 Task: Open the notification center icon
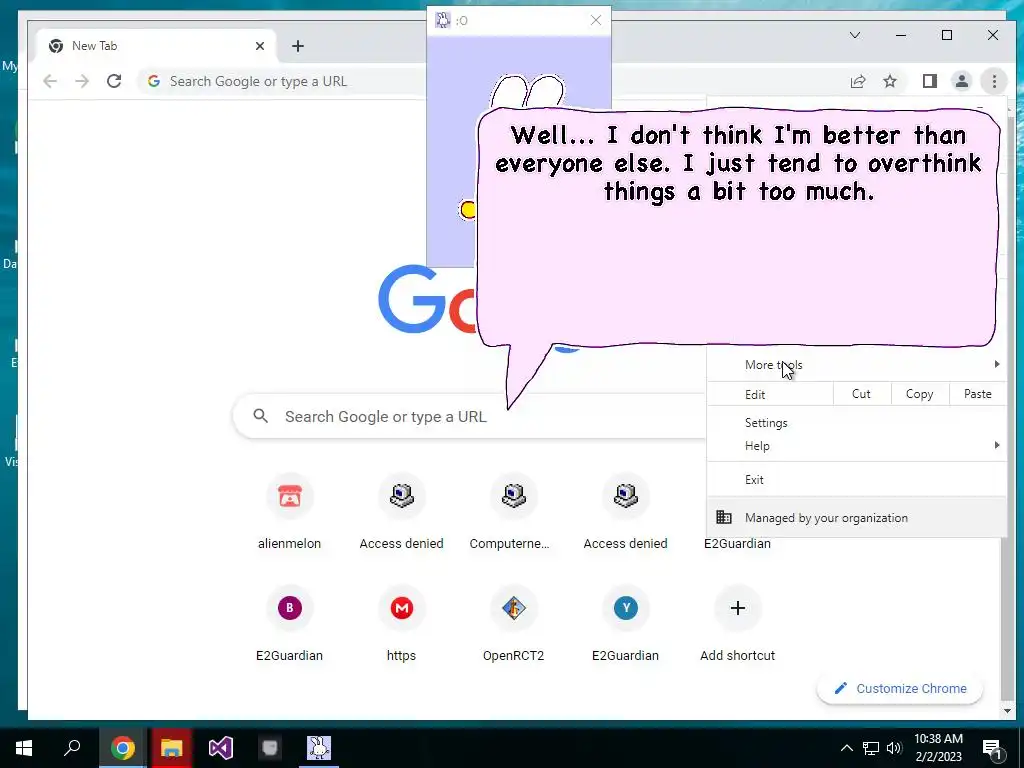pyautogui.click(x=993, y=748)
